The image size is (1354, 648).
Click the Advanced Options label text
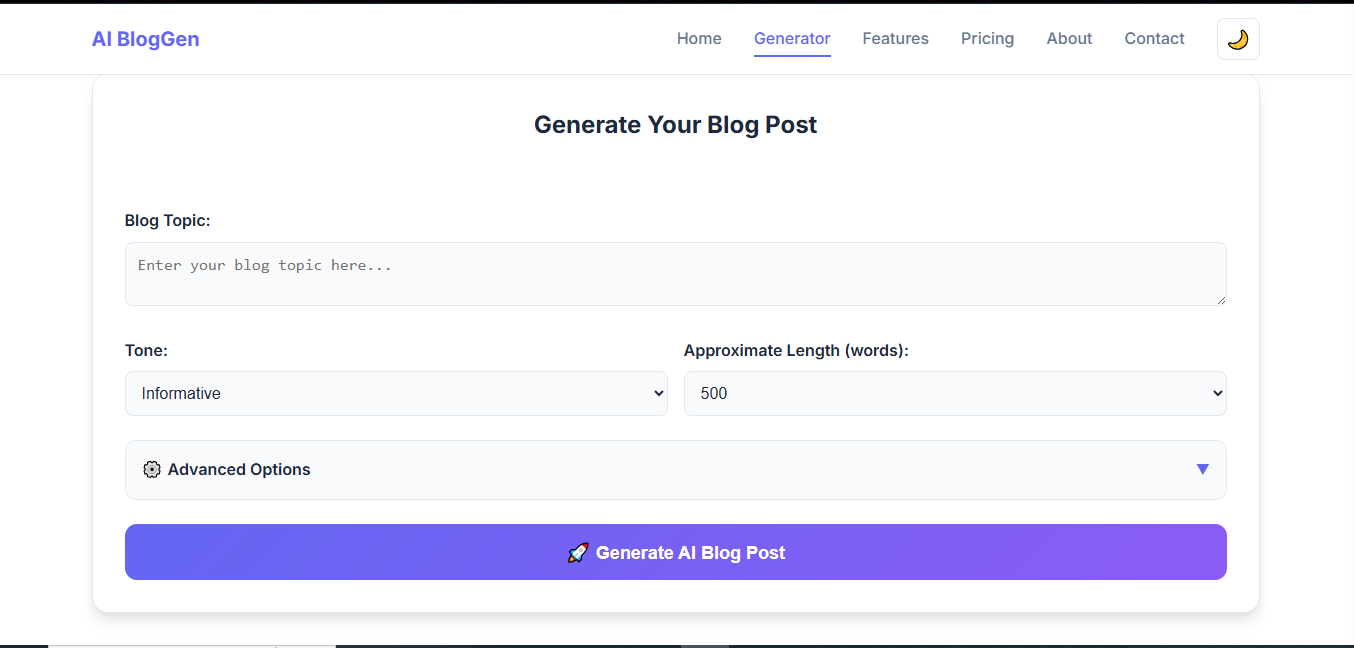click(239, 470)
